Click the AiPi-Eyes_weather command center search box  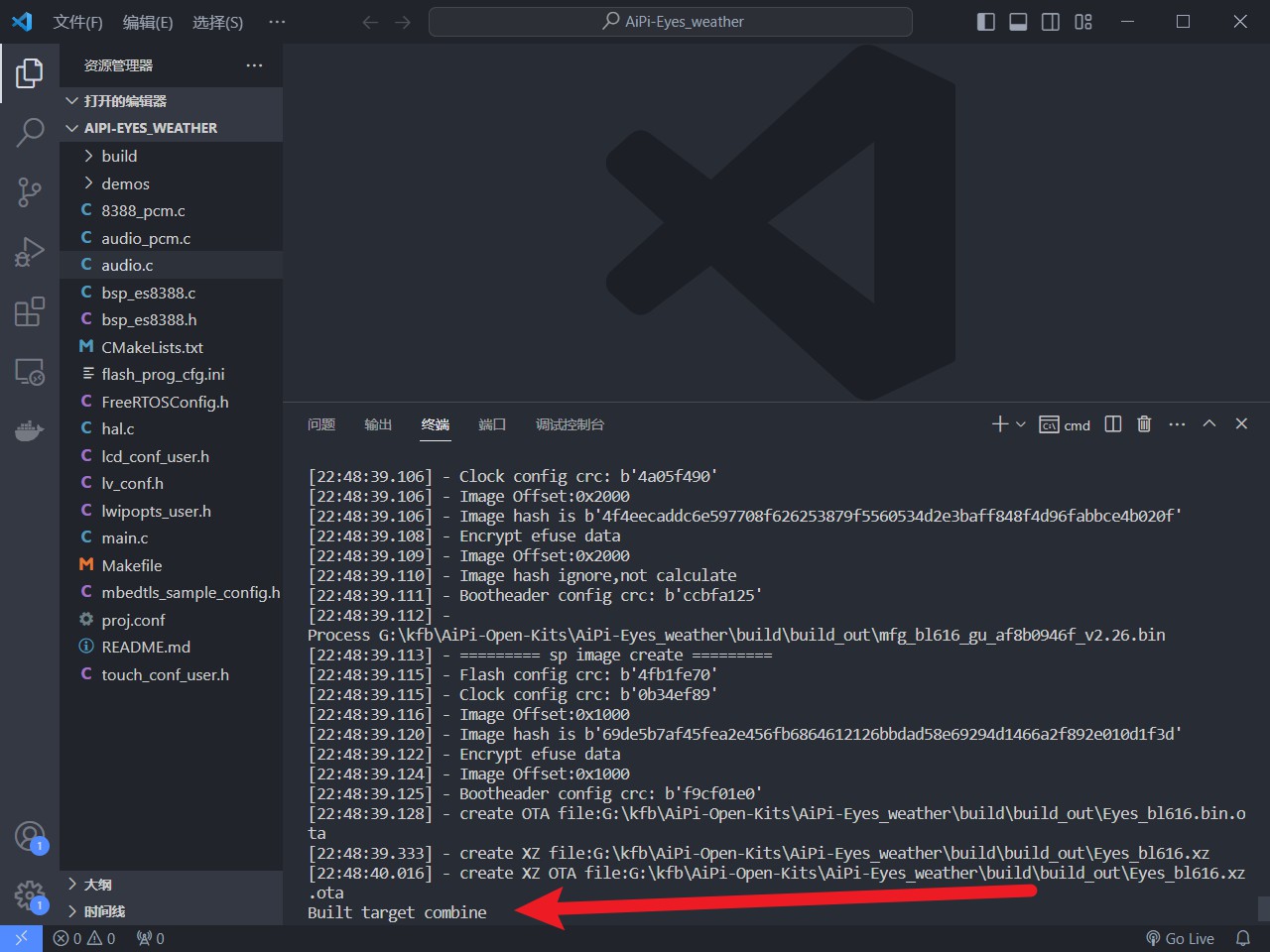click(x=671, y=22)
